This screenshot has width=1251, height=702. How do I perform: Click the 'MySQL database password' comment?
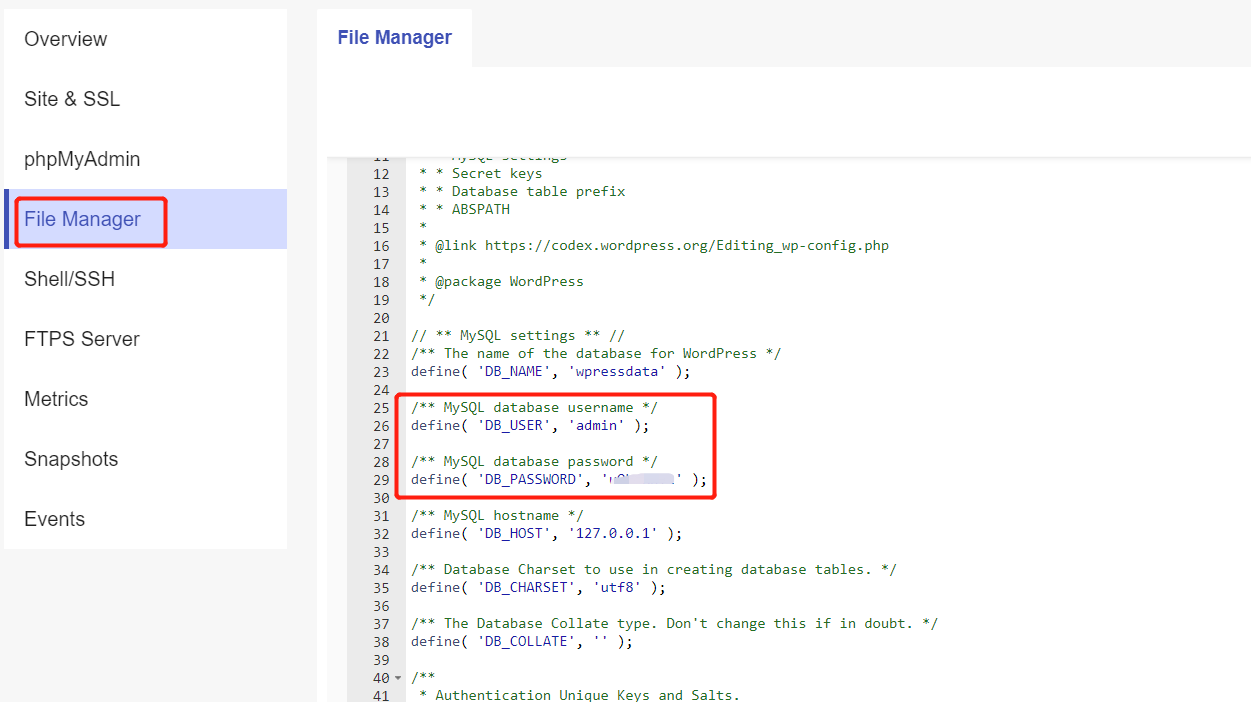(x=534, y=462)
